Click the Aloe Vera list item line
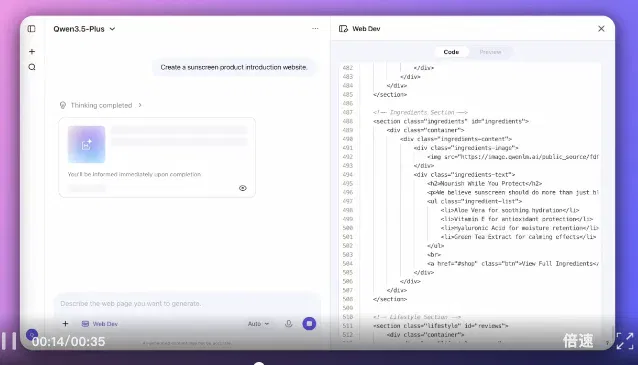This screenshot has width=638, height=365. tap(509, 210)
